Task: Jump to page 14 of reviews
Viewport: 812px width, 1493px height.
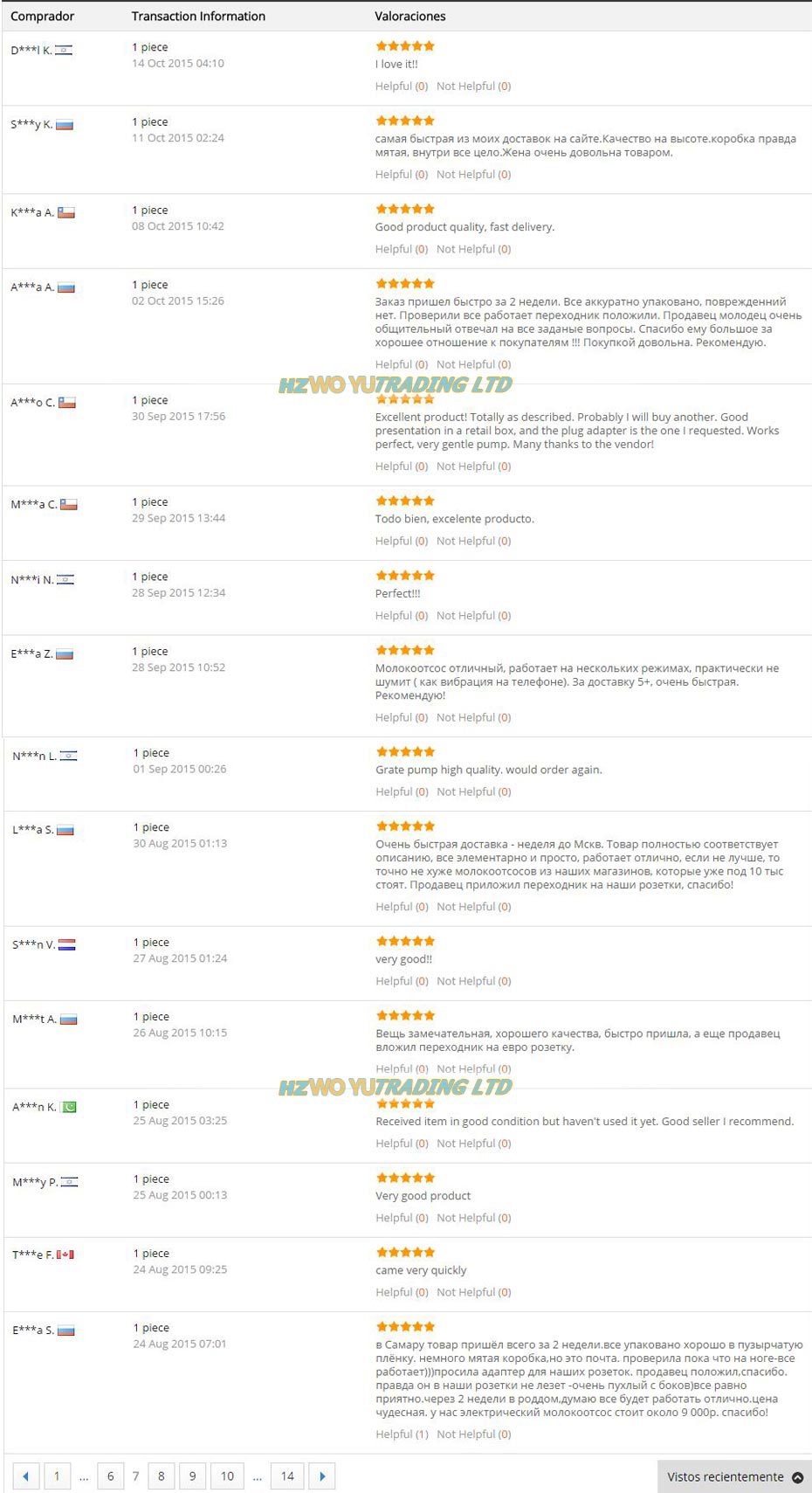Action: pos(287,1476)
